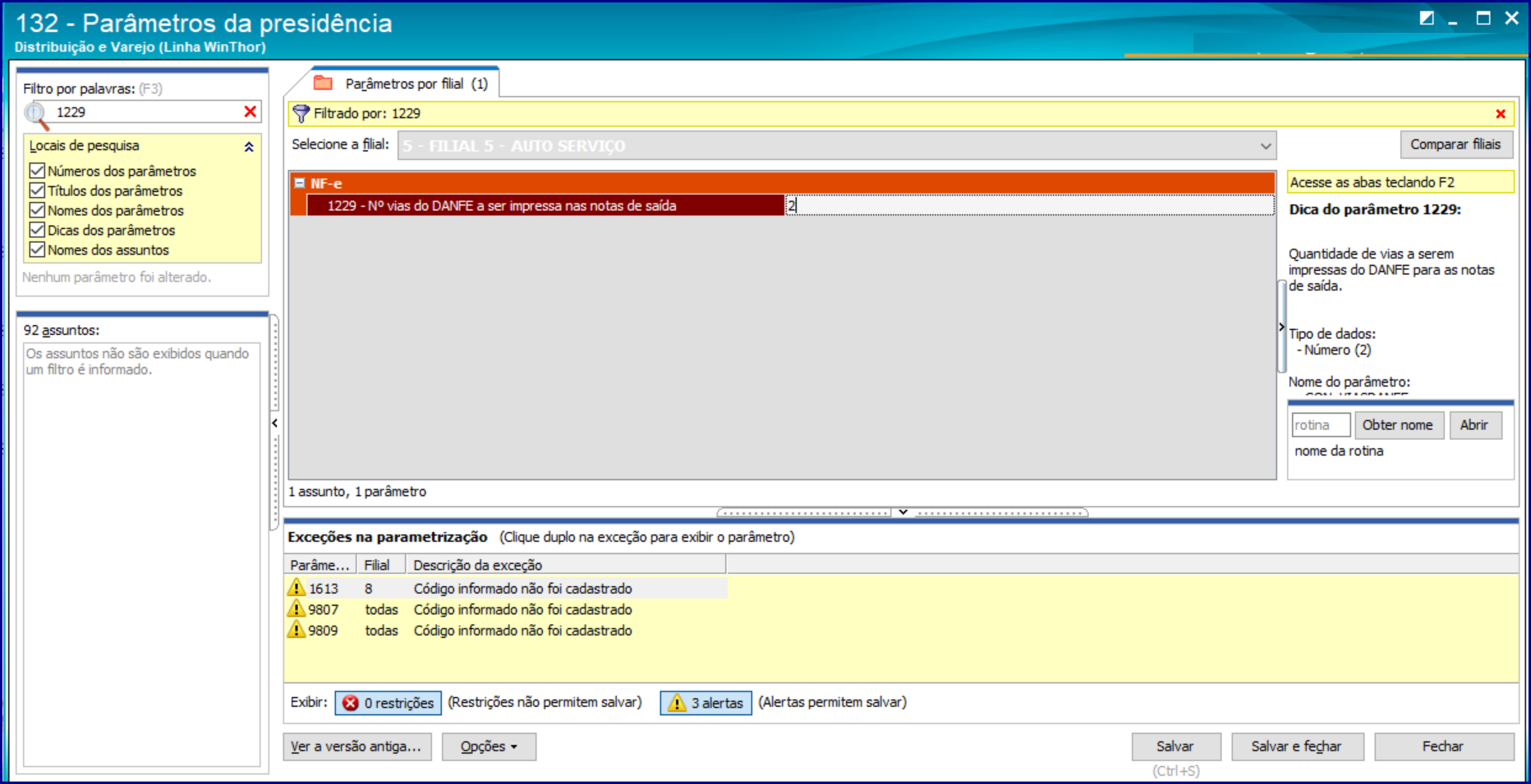Remove the 'Filtrado por: 1229' filter with red X

coord(1501,114)
